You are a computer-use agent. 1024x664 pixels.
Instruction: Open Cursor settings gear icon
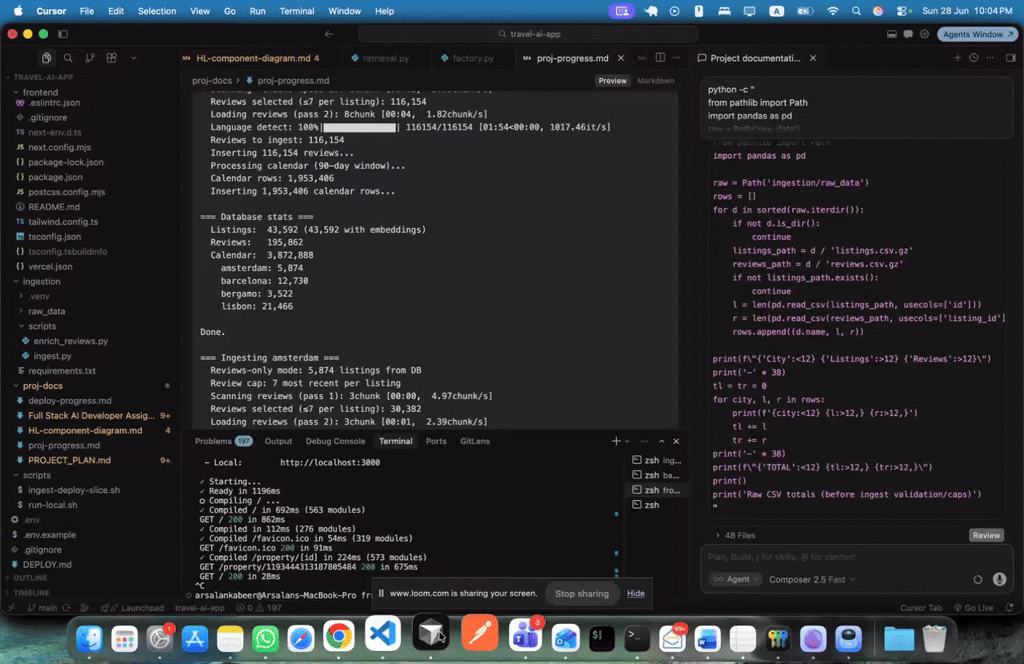924,34
